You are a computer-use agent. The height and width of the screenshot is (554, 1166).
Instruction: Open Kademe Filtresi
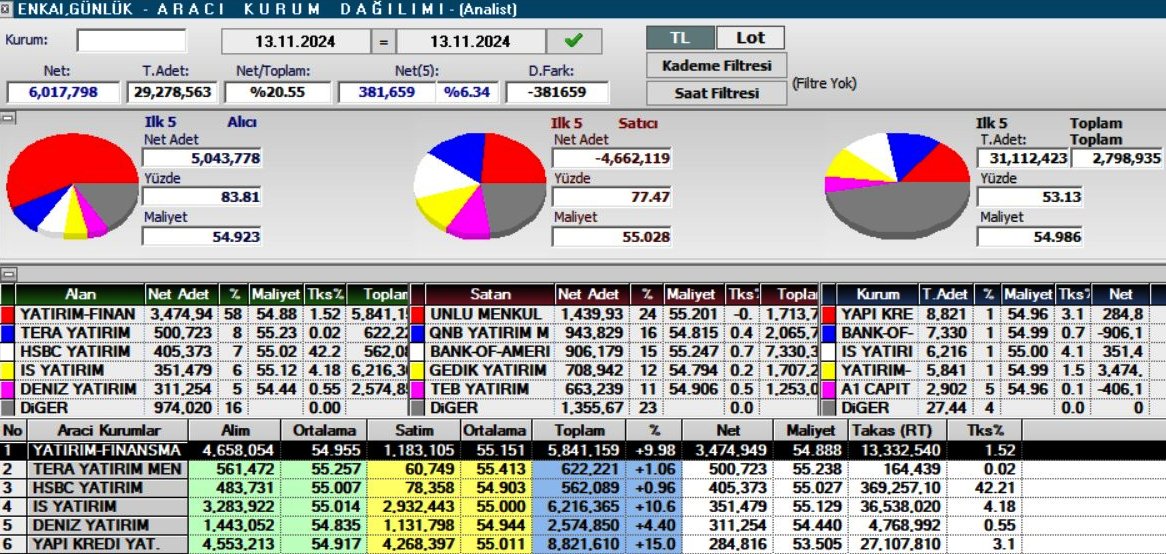coord(717,65)
